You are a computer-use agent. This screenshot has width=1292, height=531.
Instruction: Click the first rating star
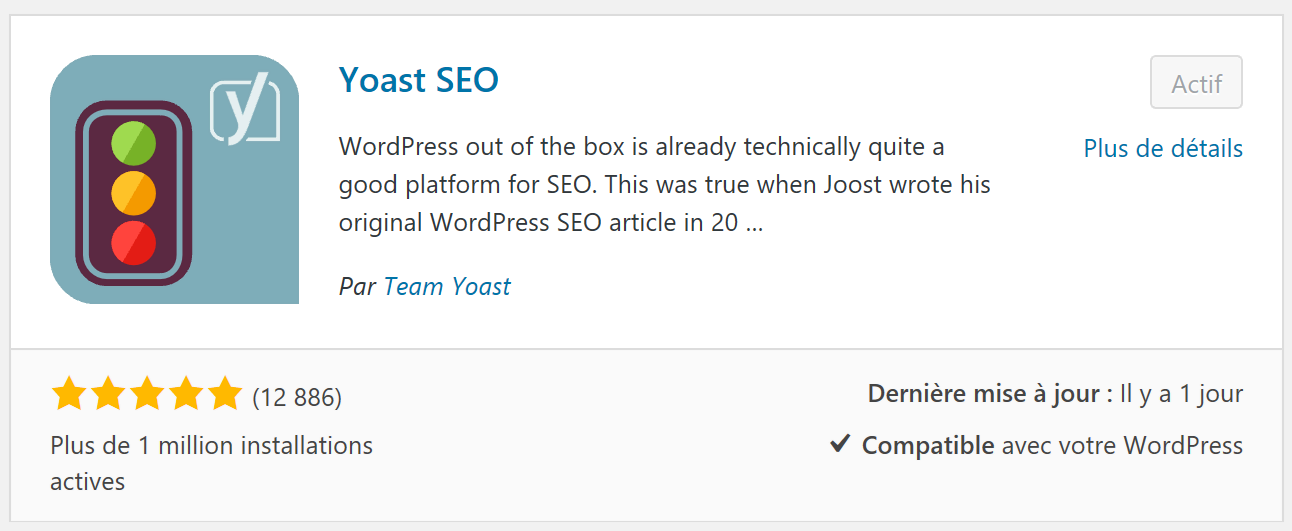point(69,395)
